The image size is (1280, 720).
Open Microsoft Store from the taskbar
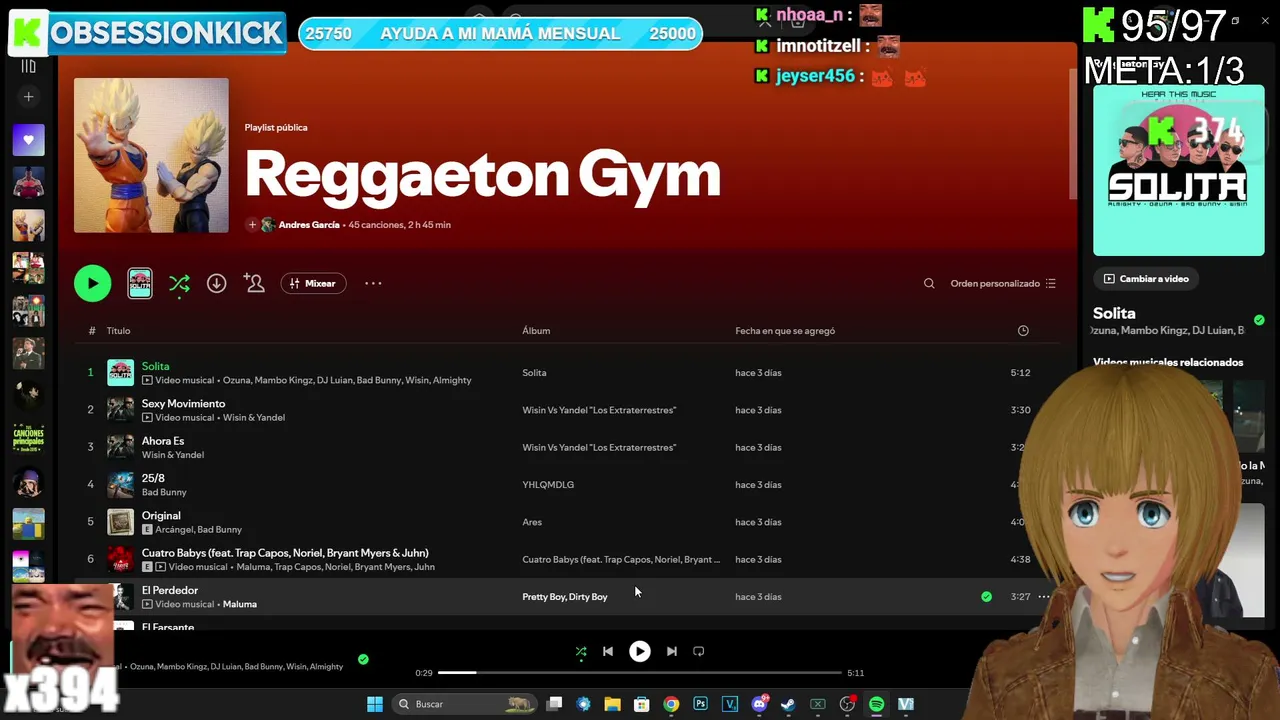642,704
